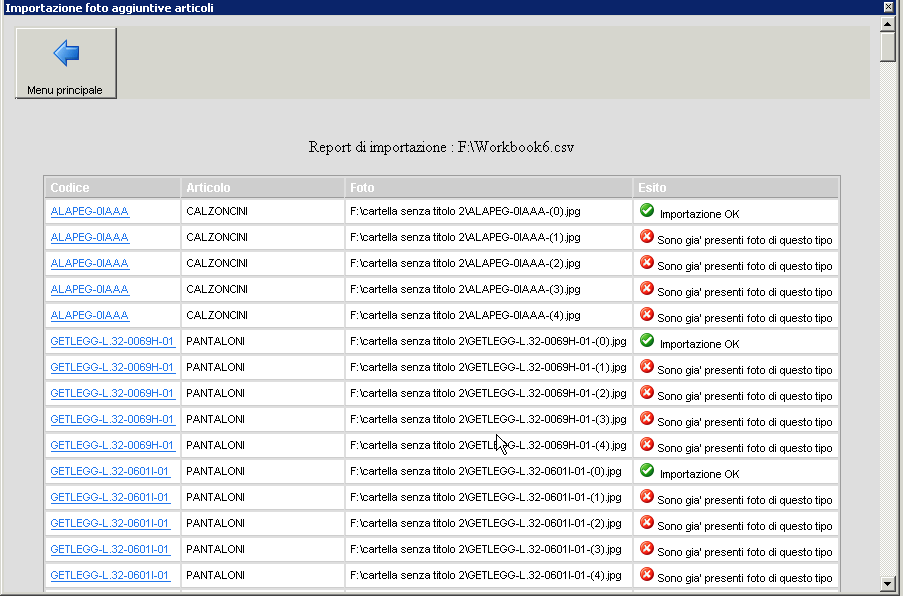The image size is (903, 596).
Task: Click the red error icon for GETLEGG-L.32-0069H-01-(1).jpg
Action: tap(647, 366)
